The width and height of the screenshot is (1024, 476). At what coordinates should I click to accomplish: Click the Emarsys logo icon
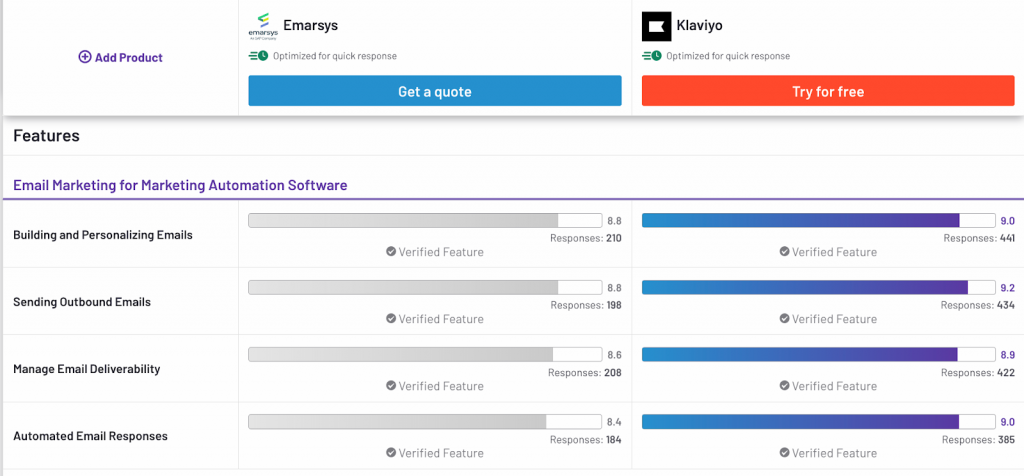coord(264,26)
